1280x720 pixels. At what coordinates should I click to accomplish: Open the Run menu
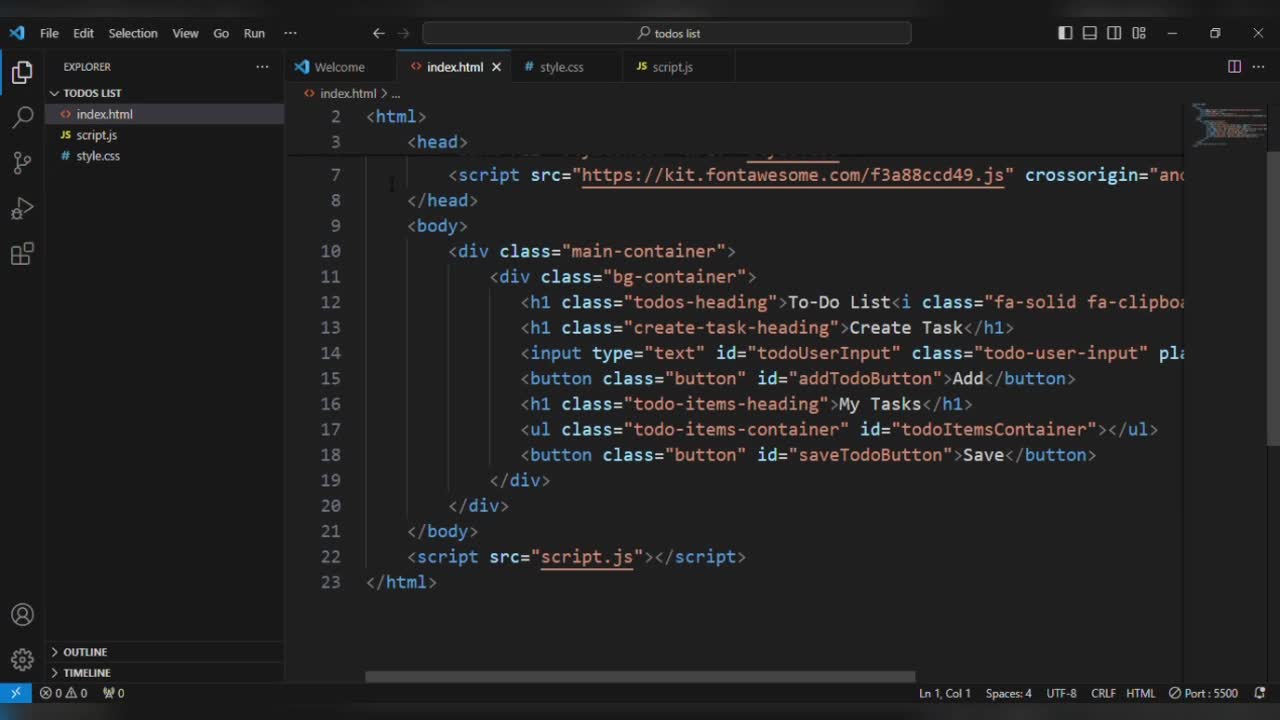pos(255,33)
